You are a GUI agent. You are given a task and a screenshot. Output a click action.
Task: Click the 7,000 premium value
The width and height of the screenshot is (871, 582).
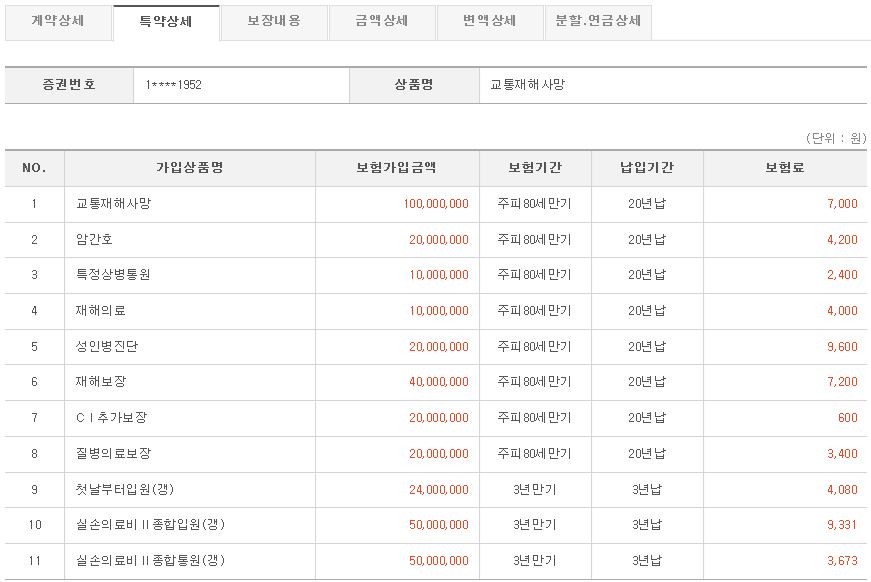tap(843, 204)
